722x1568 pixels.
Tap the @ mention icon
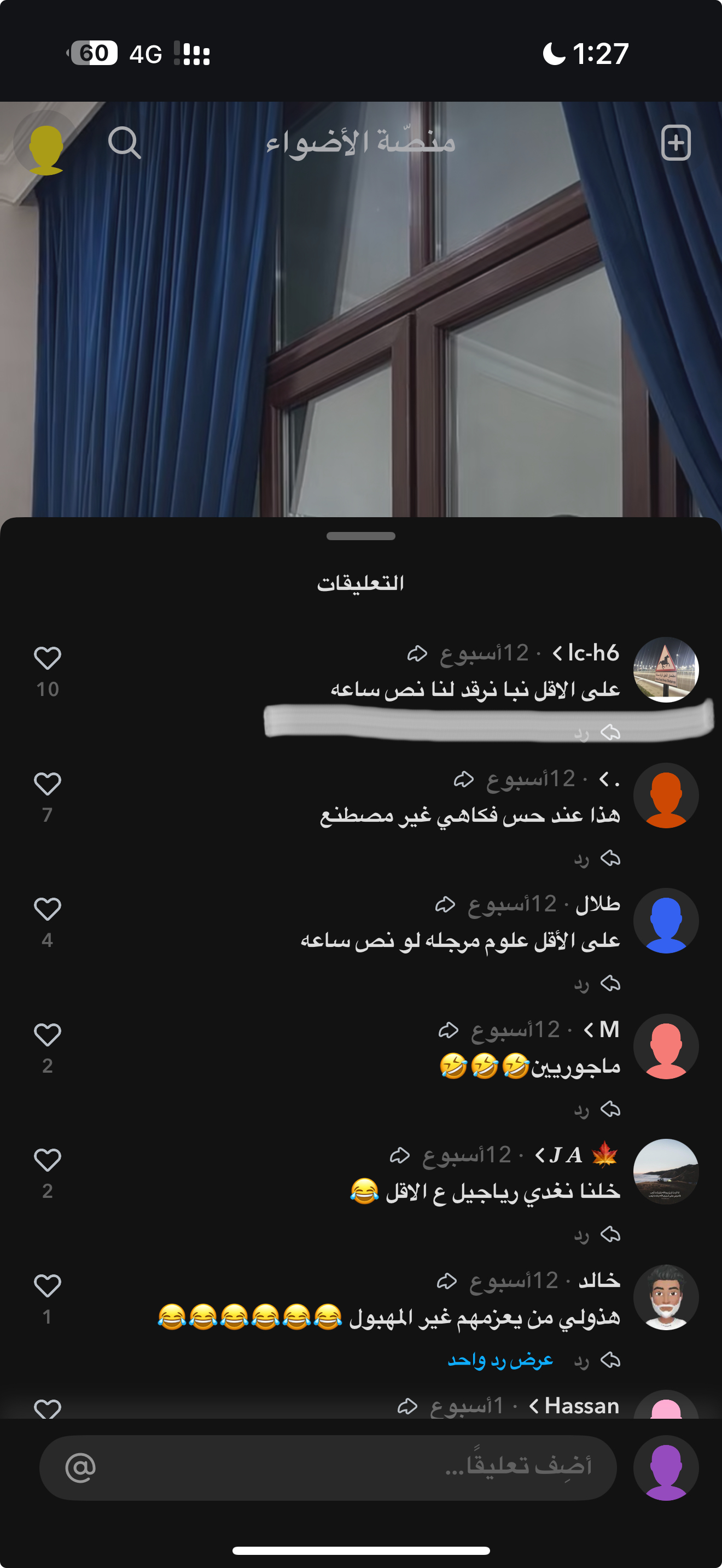(x=80, y=1467)
